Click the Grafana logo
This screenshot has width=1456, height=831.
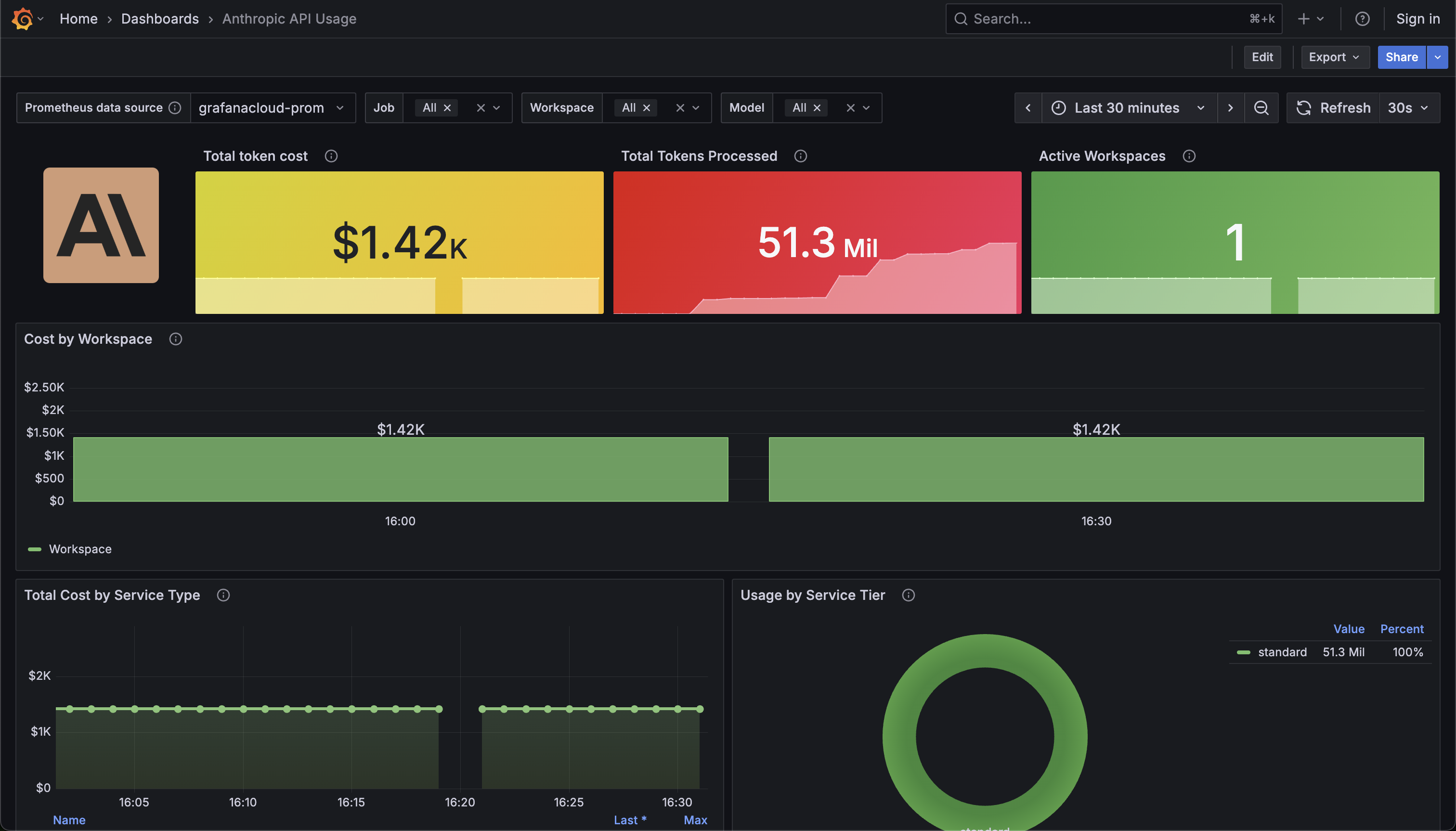pos(22,18)
